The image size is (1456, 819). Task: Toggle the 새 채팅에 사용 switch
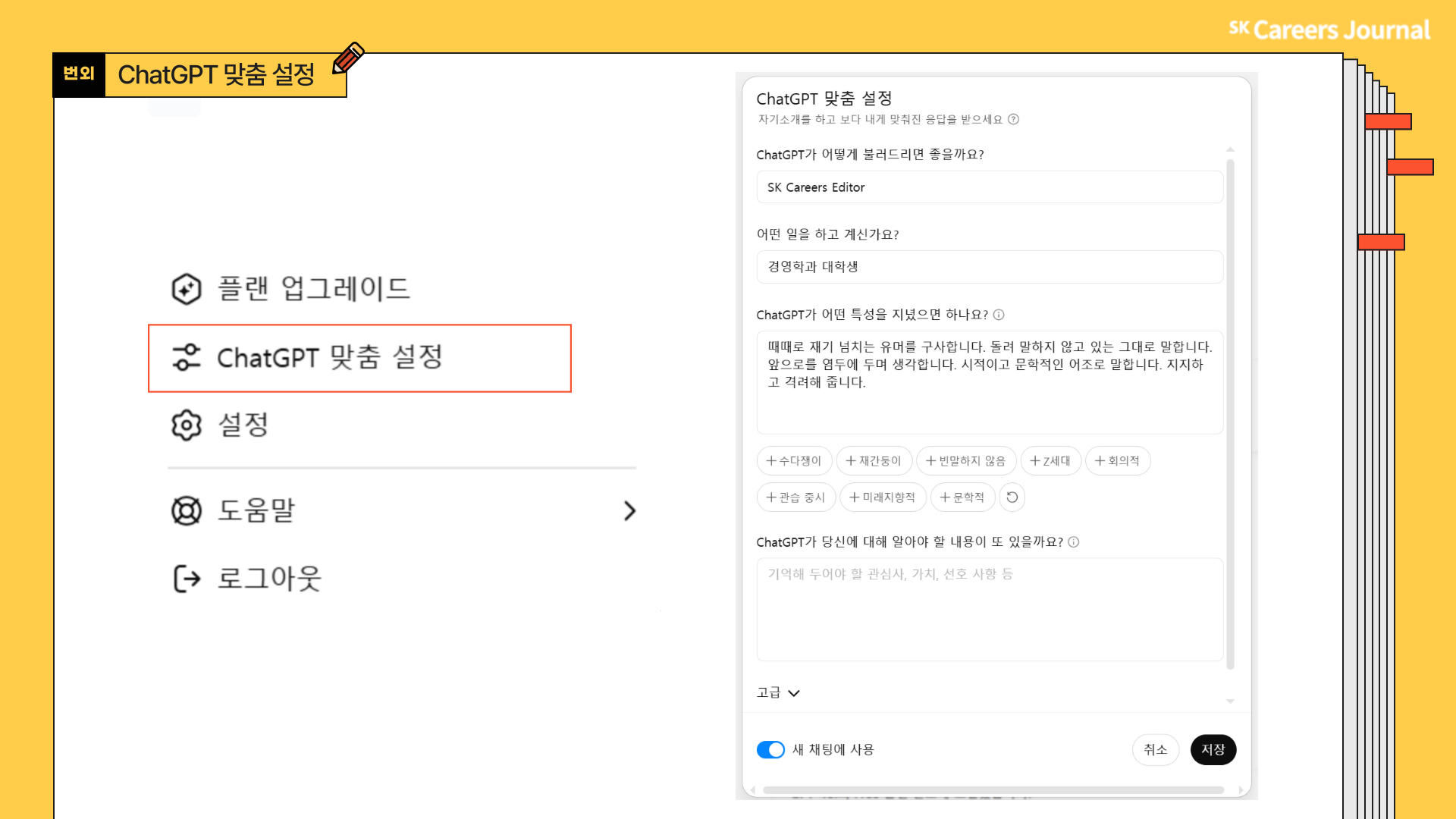(x=770, y=750)
